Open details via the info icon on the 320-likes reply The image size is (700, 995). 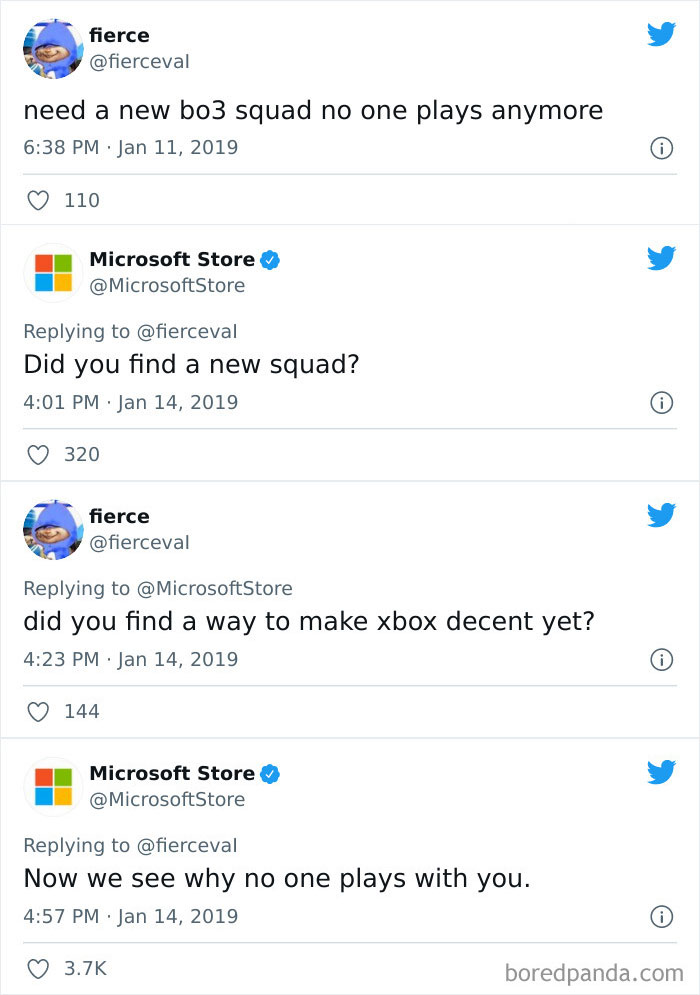(661, 403)
